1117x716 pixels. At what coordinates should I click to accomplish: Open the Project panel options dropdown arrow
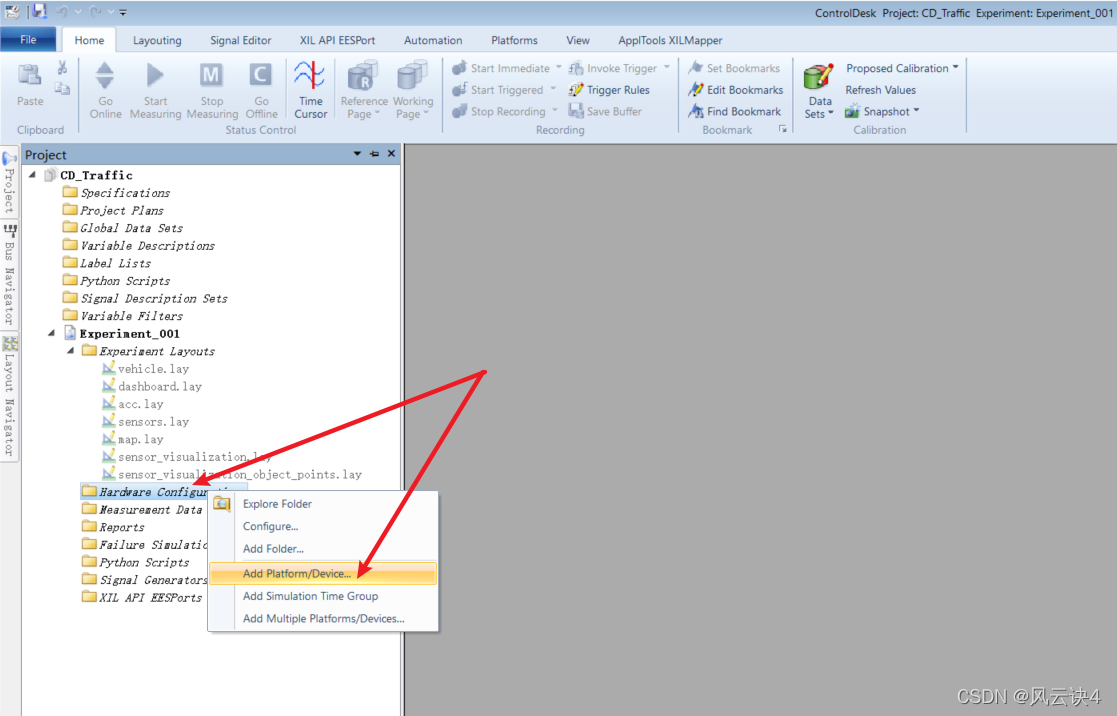click(358, 154)
